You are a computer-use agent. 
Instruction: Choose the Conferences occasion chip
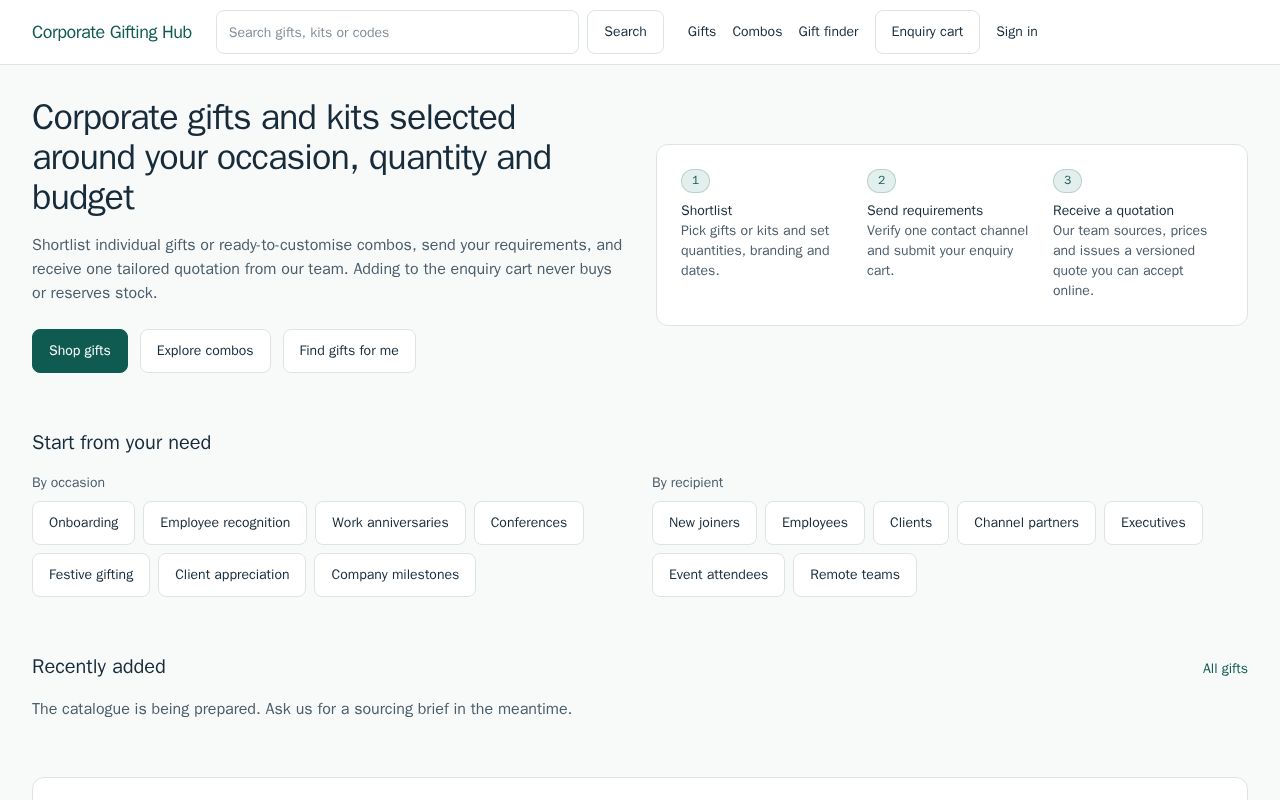click(529, 523)
